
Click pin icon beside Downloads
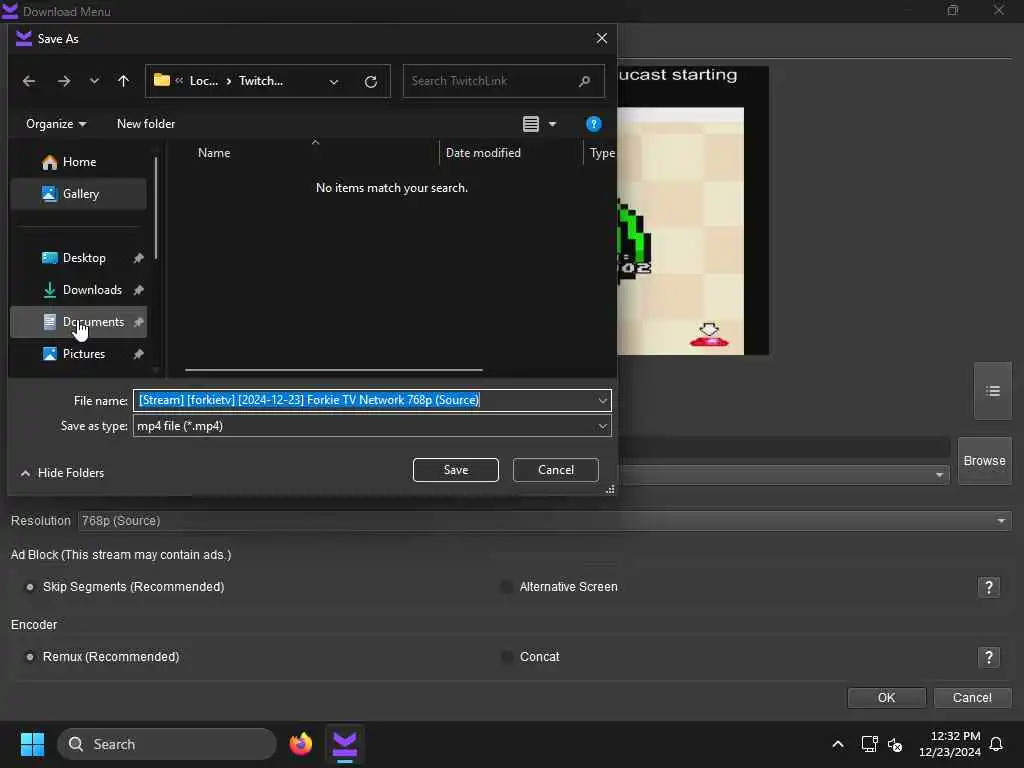click(x=138, y=290)
